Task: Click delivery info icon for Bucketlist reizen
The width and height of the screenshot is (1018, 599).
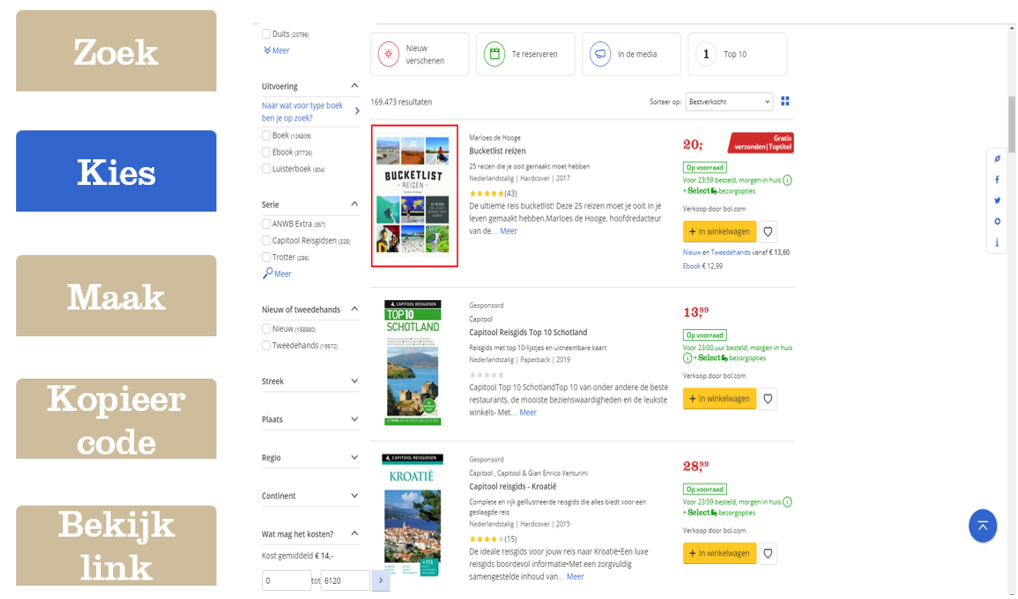Action: click(787, 180)
